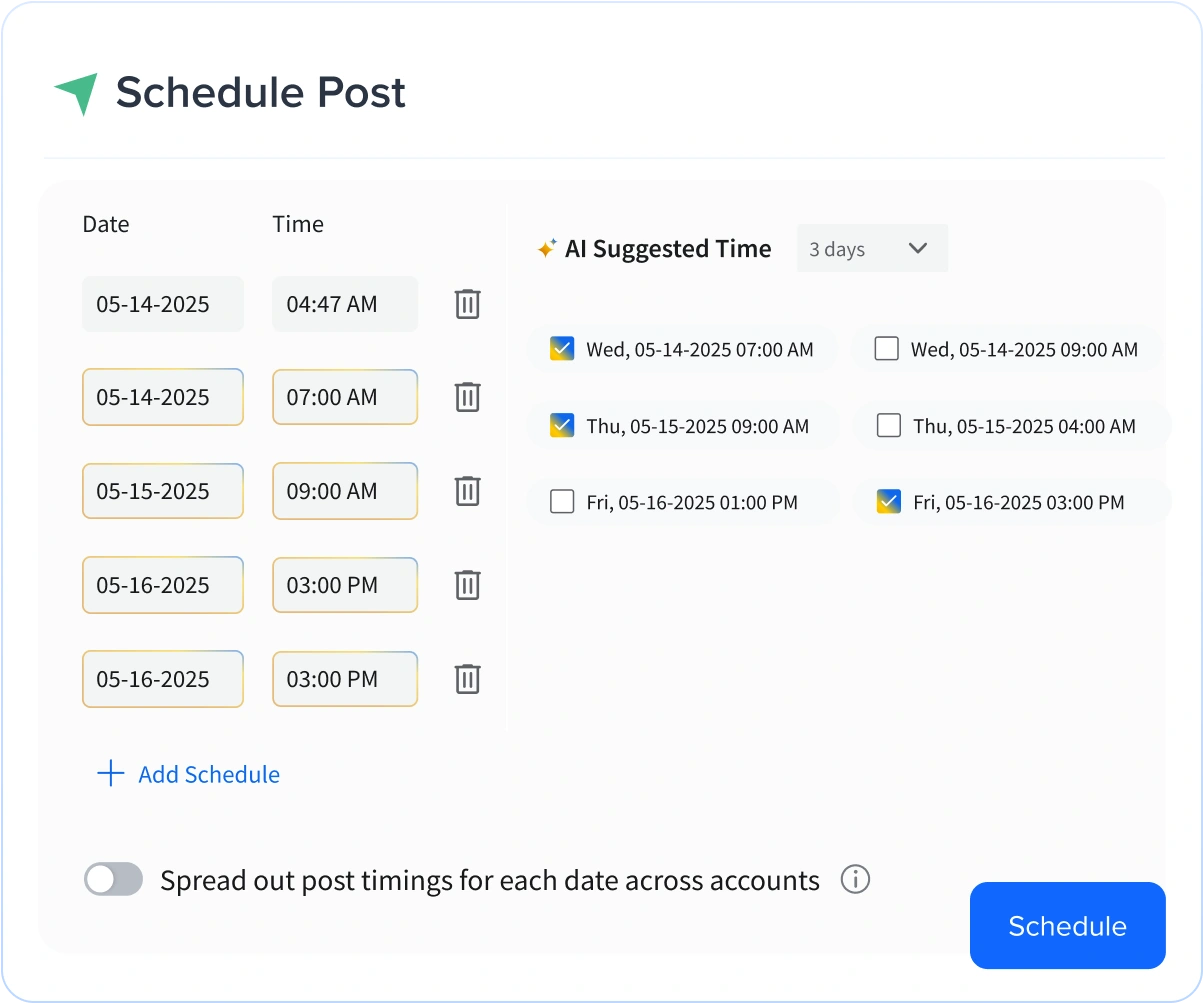Click trash icon for 05-14-2025 07:00 AM
1203x1003 pixels.
pyautogui.click(x=467, y=397)
